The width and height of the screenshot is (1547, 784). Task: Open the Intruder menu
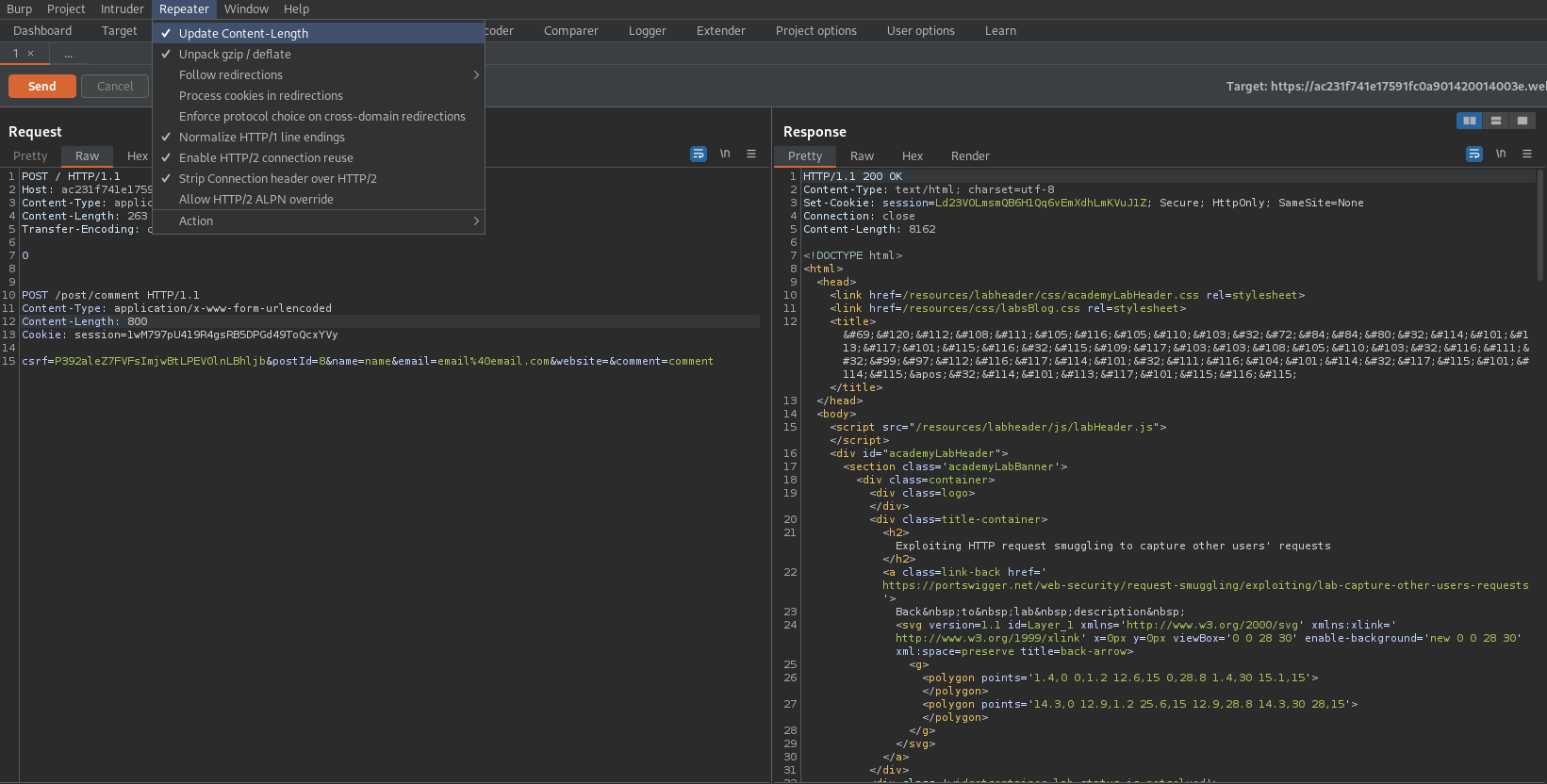pyautogui.click(x=123, y=8)
